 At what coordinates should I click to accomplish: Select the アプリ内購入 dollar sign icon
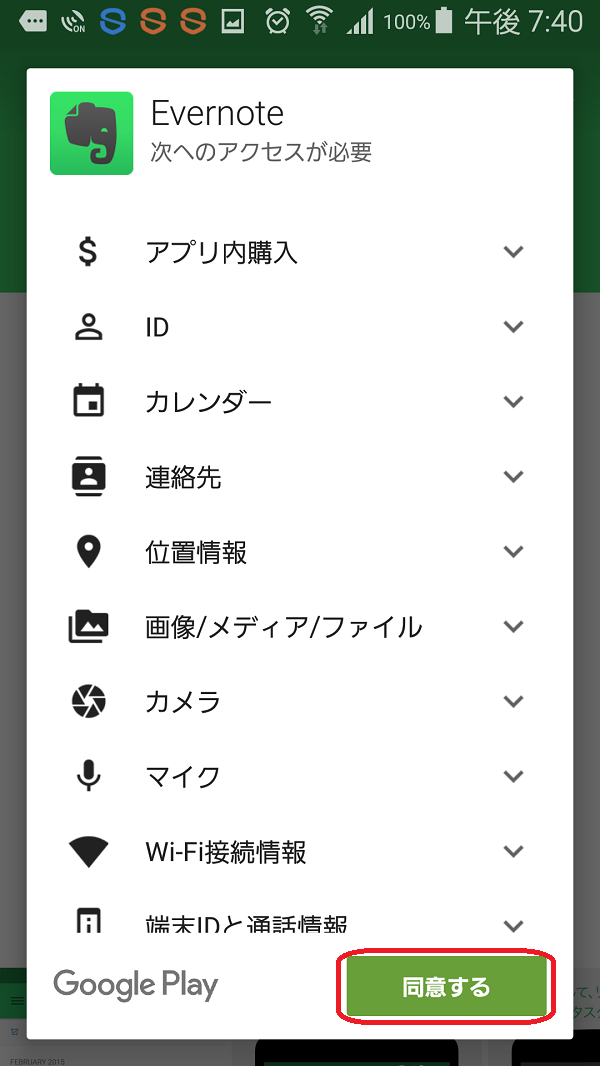point(88,251)
